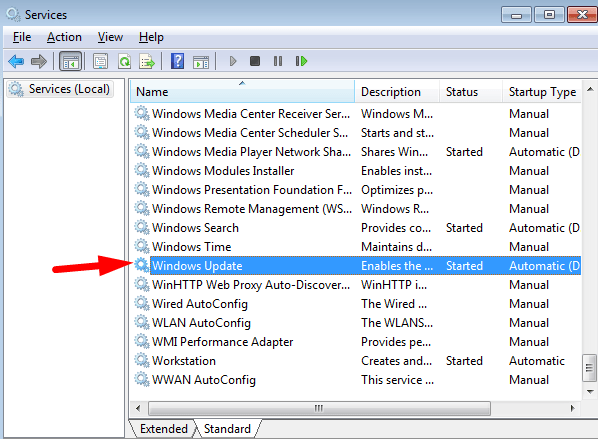598x439 pixels.
Task: Select the Windows Search service name
Action: tap(195, 228)
